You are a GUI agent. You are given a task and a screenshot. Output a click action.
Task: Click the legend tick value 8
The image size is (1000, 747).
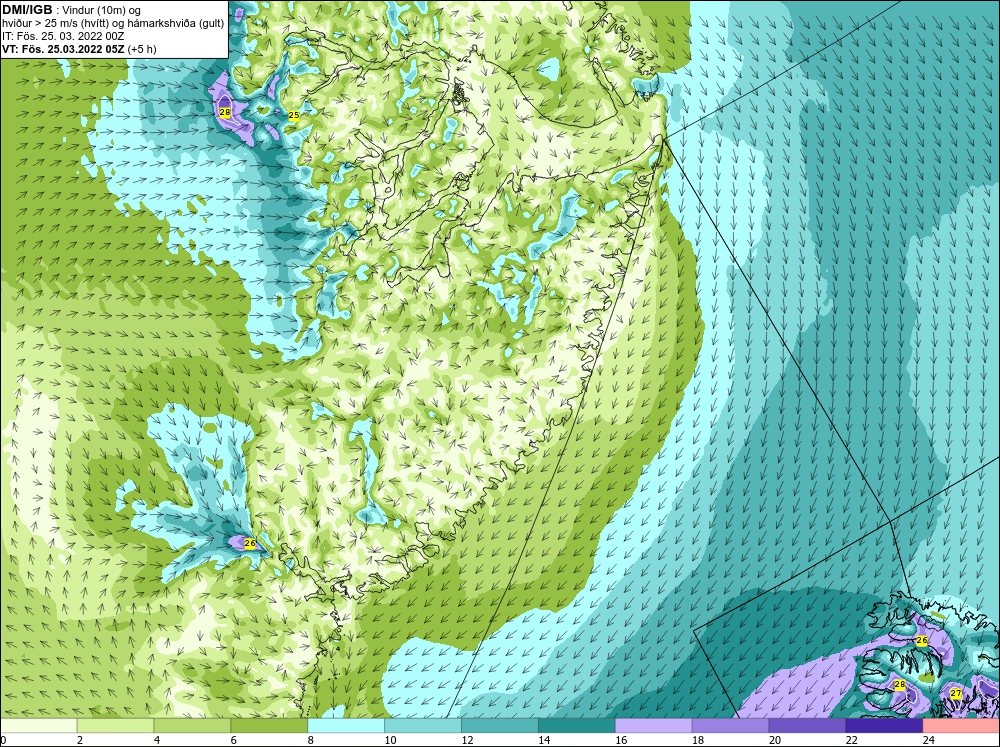click(311, 740)
